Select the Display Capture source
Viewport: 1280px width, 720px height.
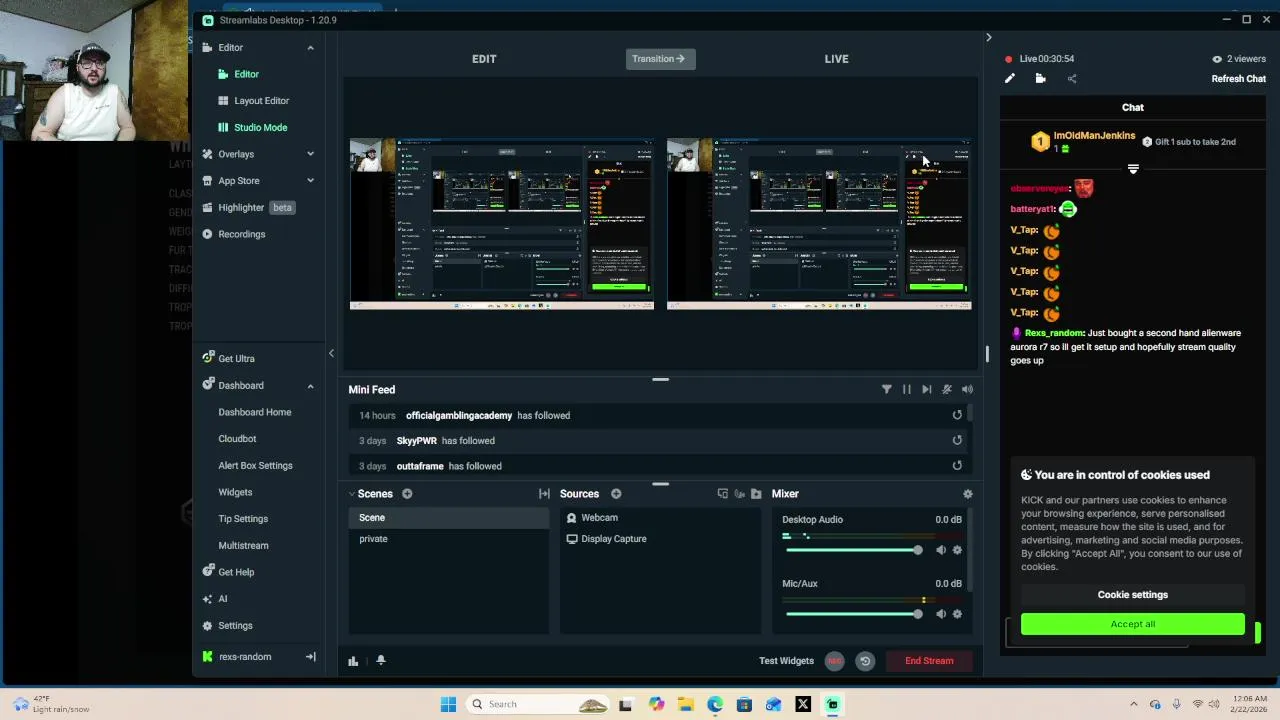click(660, 539)
